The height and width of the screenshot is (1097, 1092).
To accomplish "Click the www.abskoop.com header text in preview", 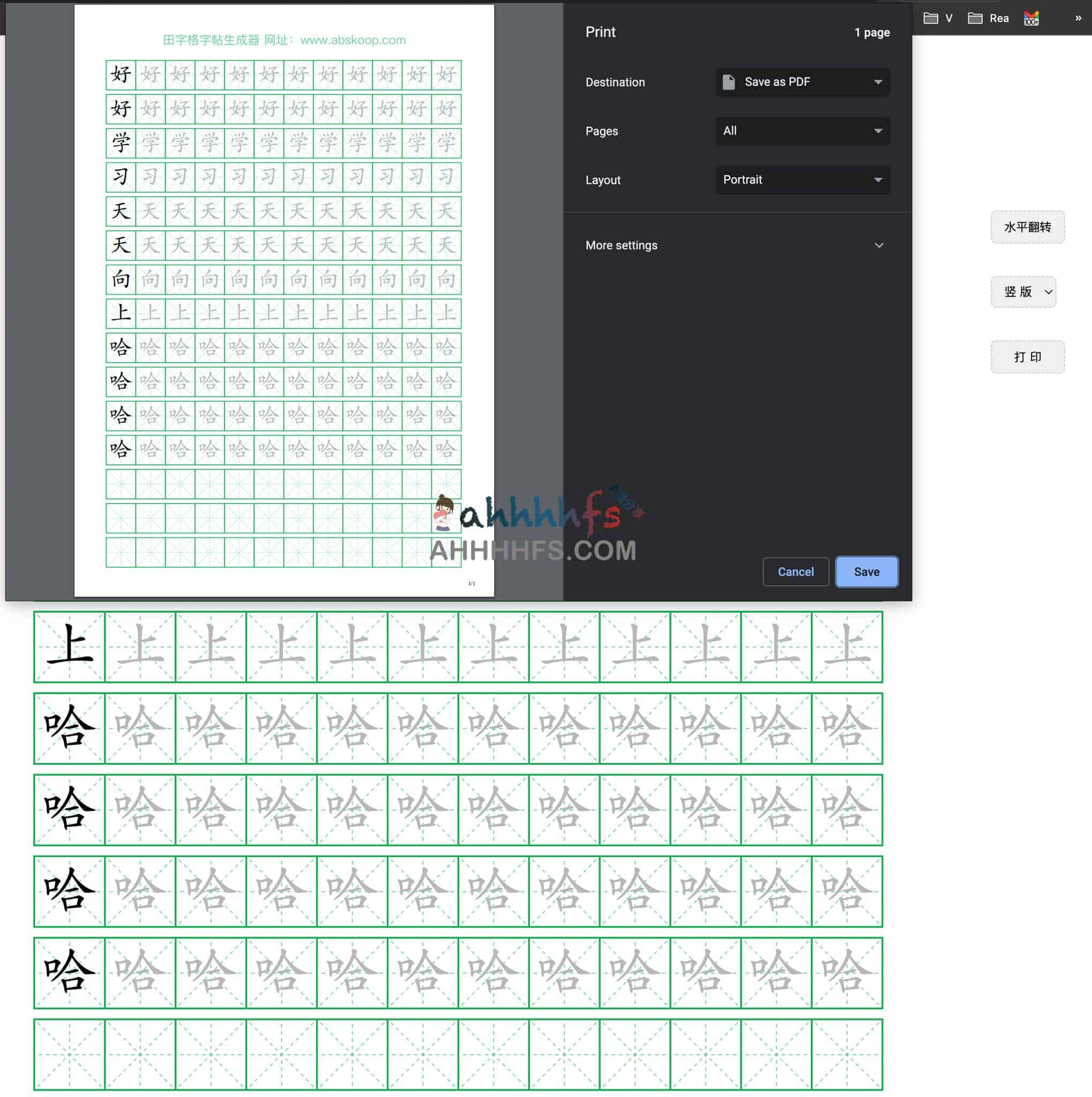I will click(352, 40).
